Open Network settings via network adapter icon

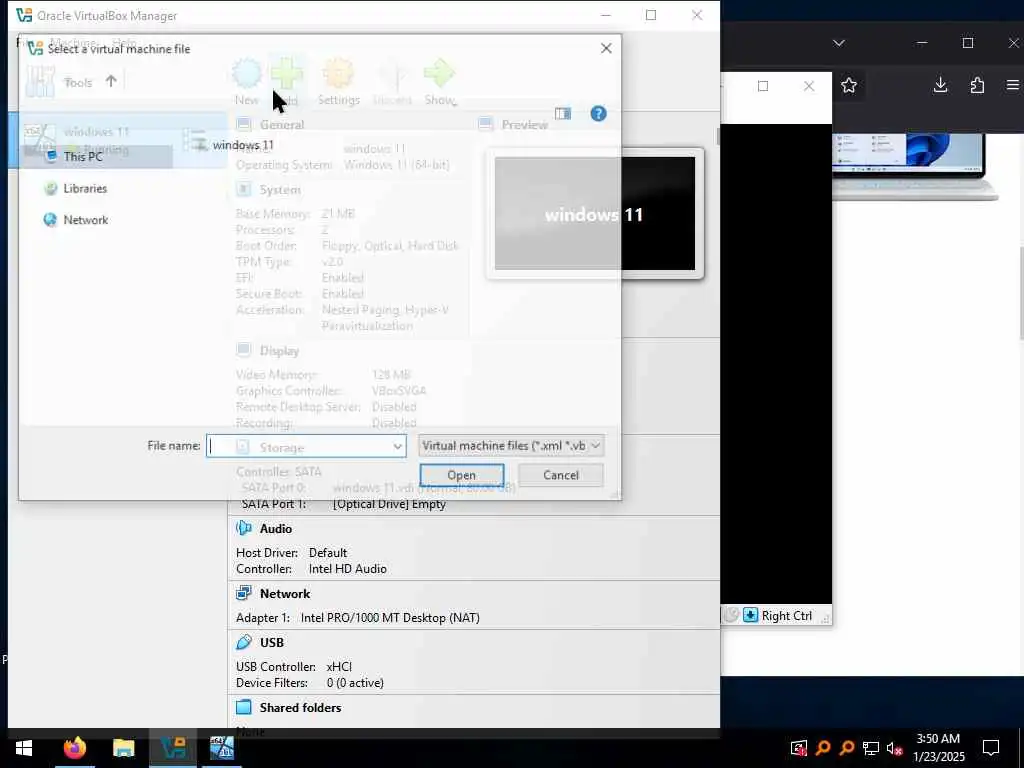[244, 592]
